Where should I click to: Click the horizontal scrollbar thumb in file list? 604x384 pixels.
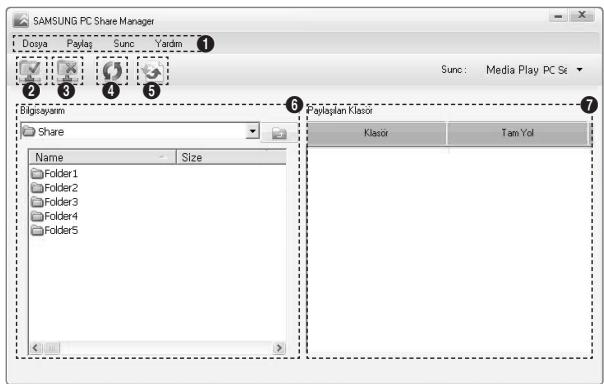[52, 348]
